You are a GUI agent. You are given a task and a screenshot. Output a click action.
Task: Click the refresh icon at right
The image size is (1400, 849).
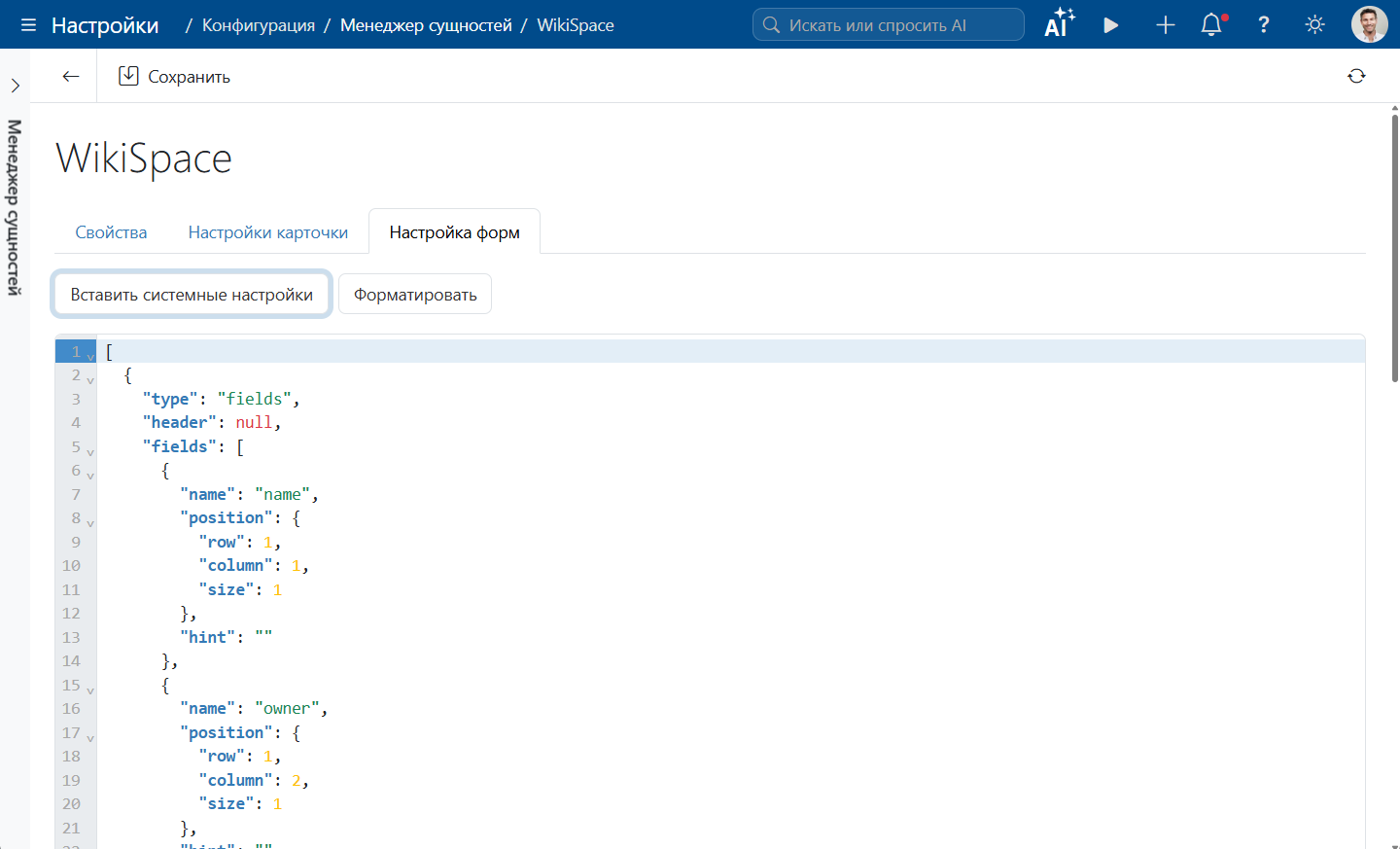pyautogui.click(x=1356, y=76)
